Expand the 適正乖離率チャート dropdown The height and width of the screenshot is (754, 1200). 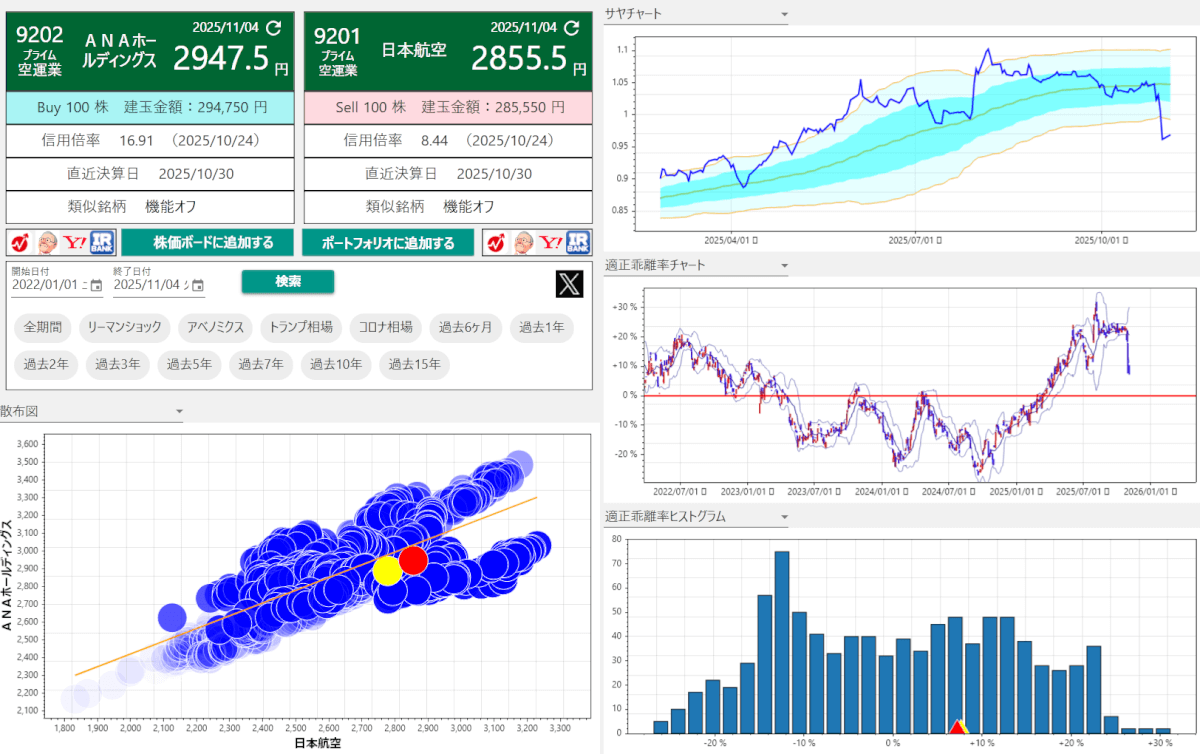click(784, 267)
